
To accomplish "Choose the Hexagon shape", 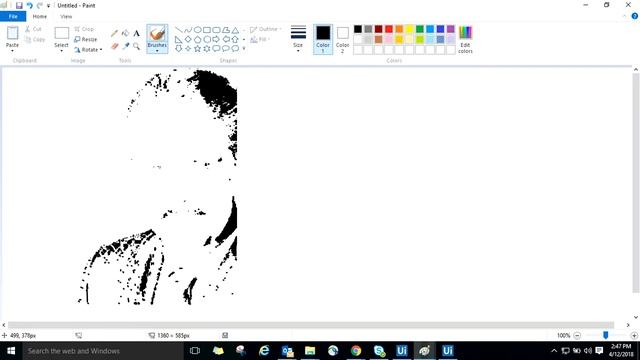I will (x=207, y=39).
